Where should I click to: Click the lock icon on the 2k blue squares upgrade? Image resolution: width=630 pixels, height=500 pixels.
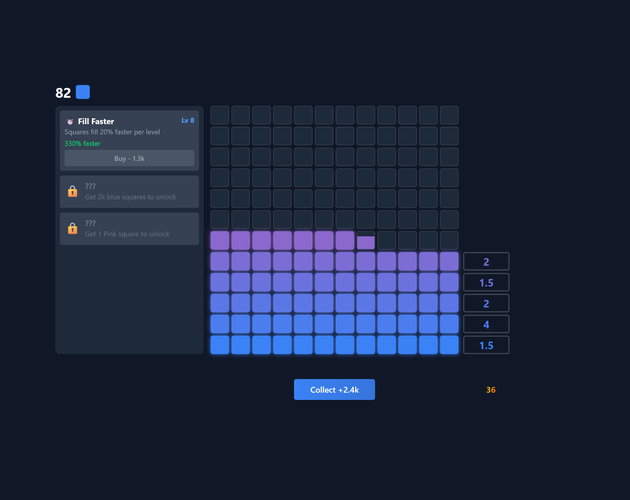pos(72,191)
